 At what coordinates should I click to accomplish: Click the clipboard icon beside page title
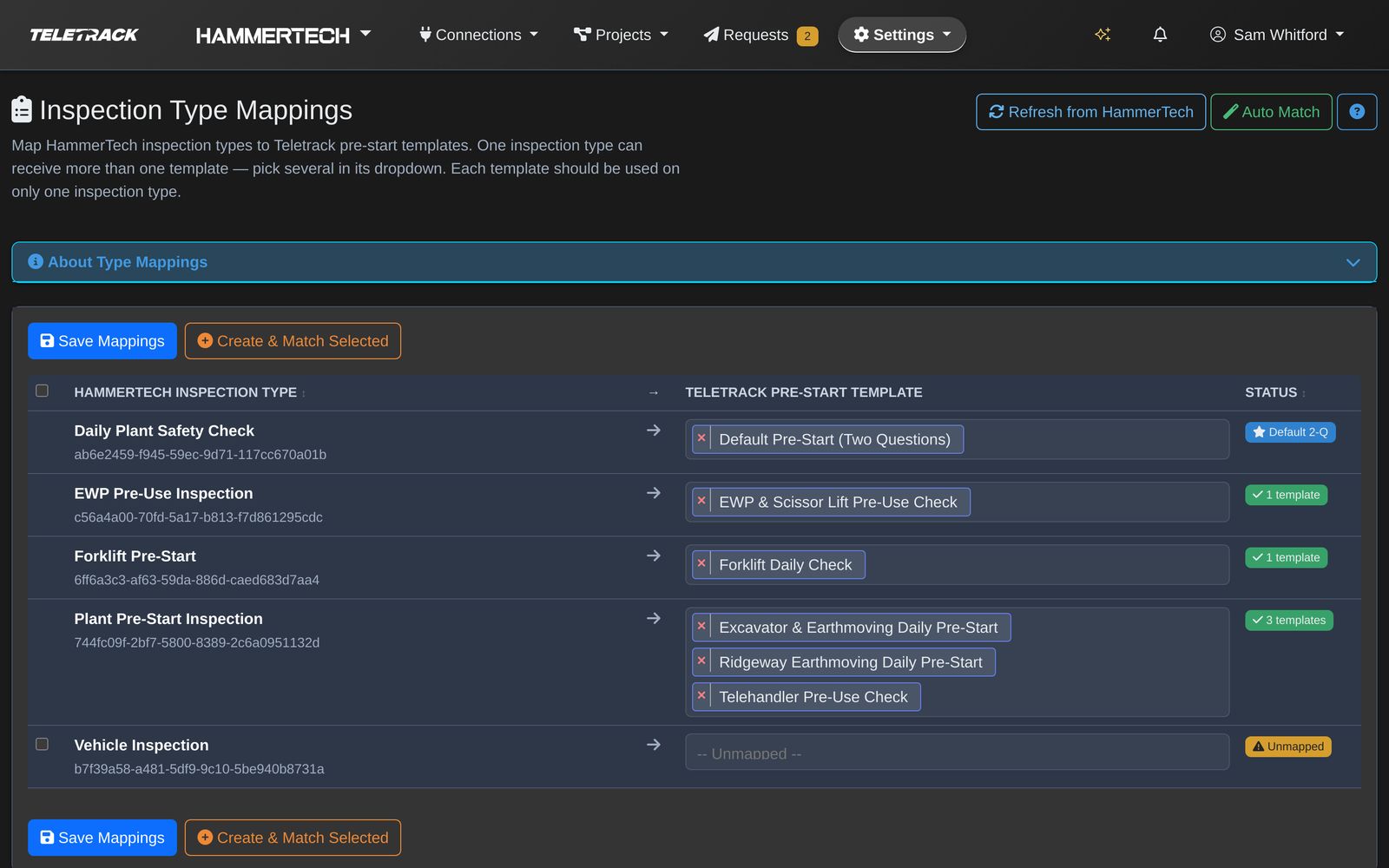click(22, 110)
